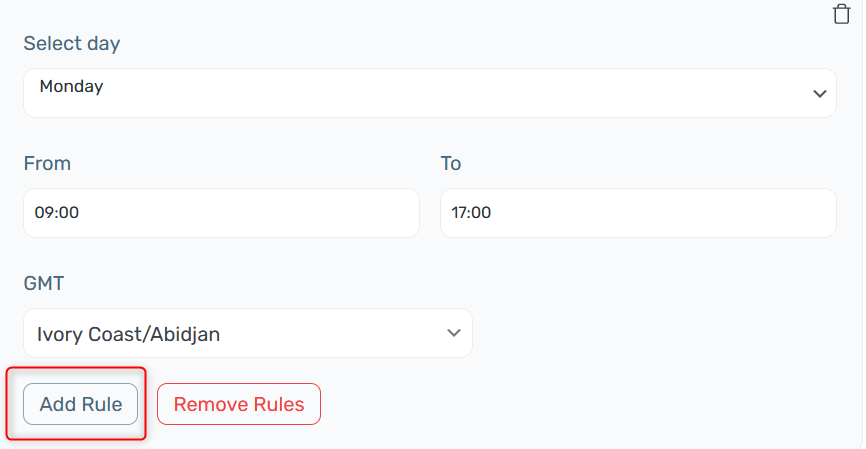This screenshot has width=866, height=449.
Task: Click the Ivory Coast/Abidjan value text
Action: 128,334
